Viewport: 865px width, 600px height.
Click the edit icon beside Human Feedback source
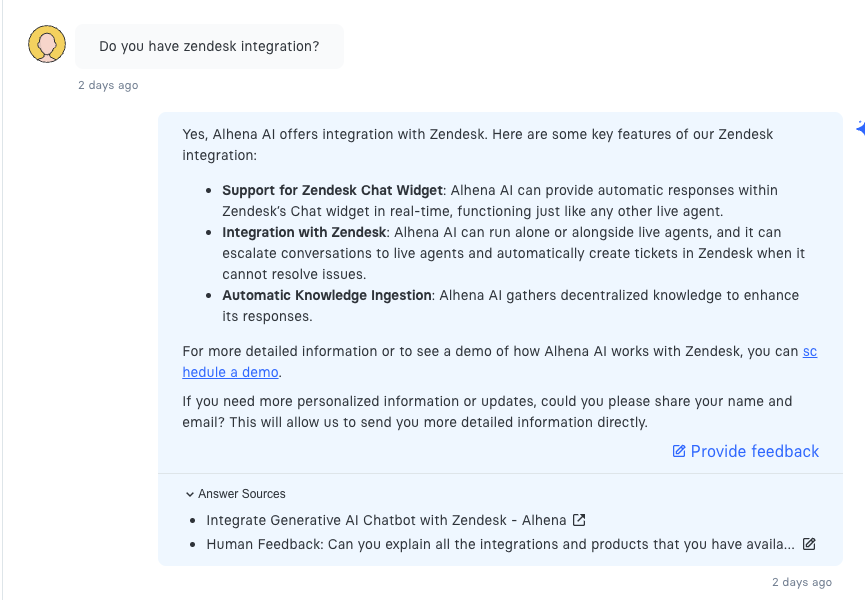click(809, 544)
